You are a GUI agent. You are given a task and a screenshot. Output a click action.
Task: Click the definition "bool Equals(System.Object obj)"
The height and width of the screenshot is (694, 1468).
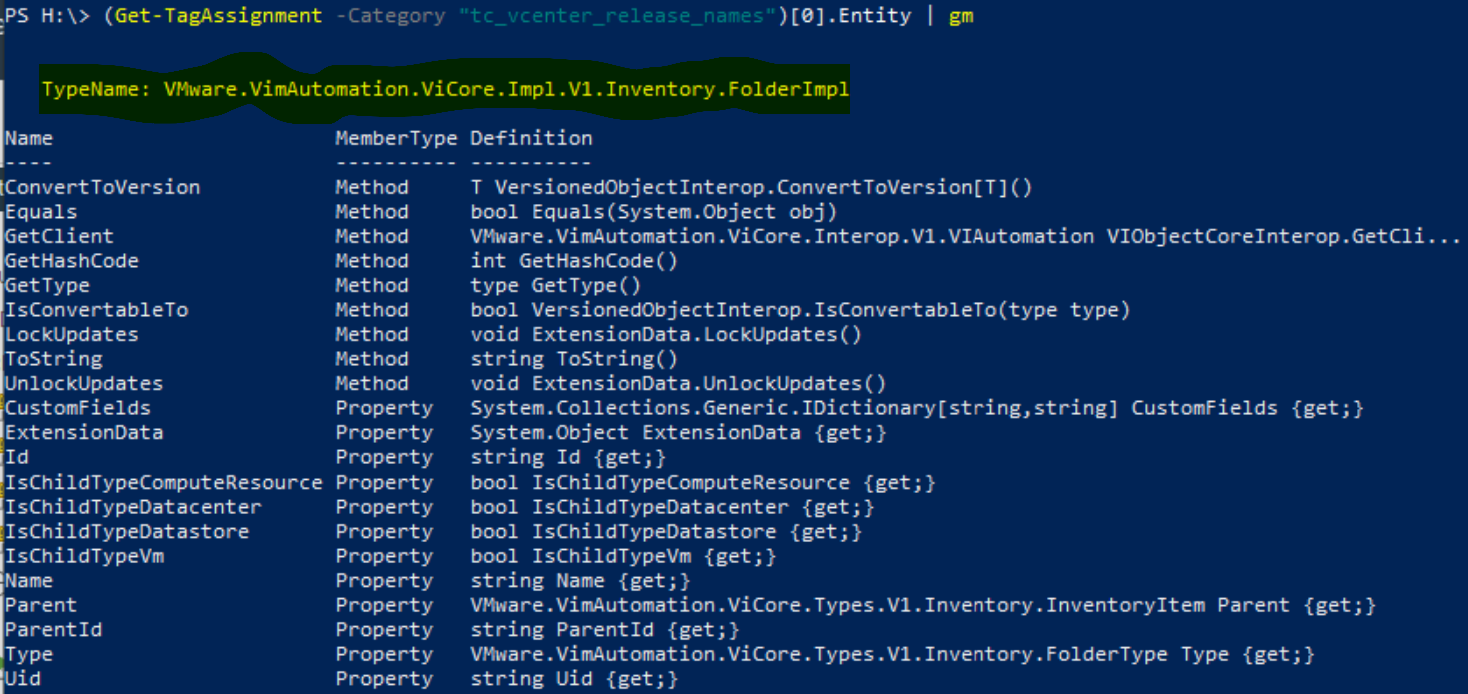pos(654,212)
